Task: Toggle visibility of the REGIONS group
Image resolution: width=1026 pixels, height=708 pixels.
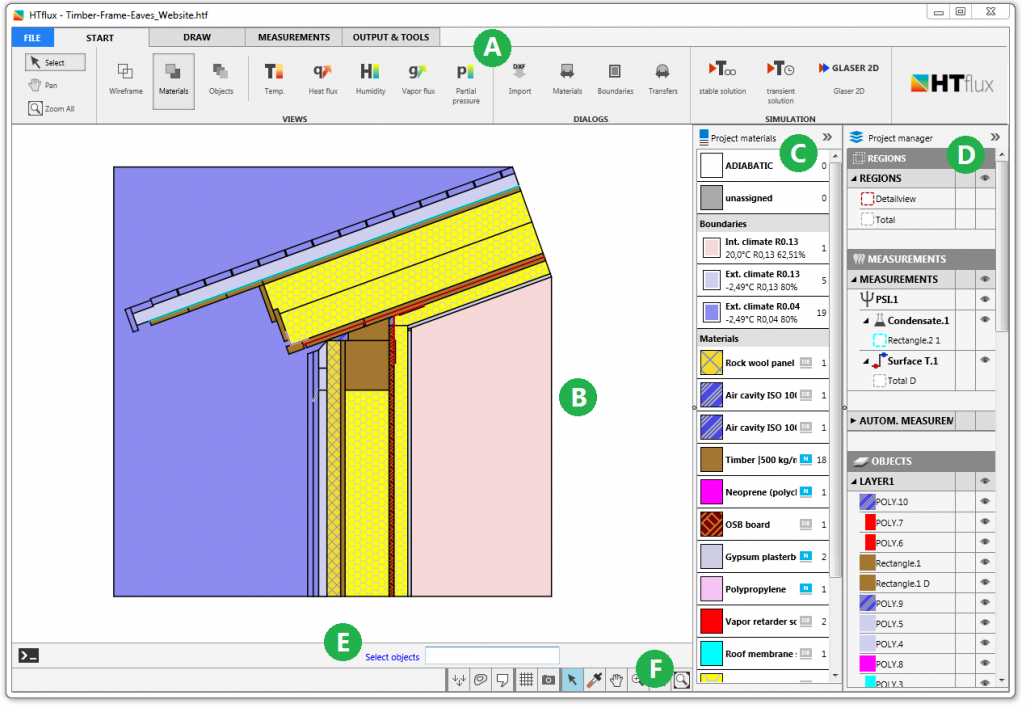Action: (x=984, y=177)
